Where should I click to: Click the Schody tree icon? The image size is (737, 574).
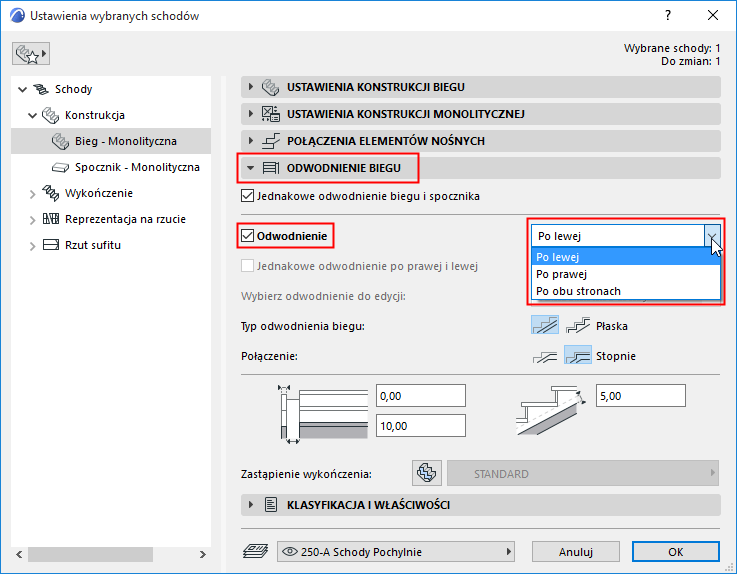pos(41,89)
